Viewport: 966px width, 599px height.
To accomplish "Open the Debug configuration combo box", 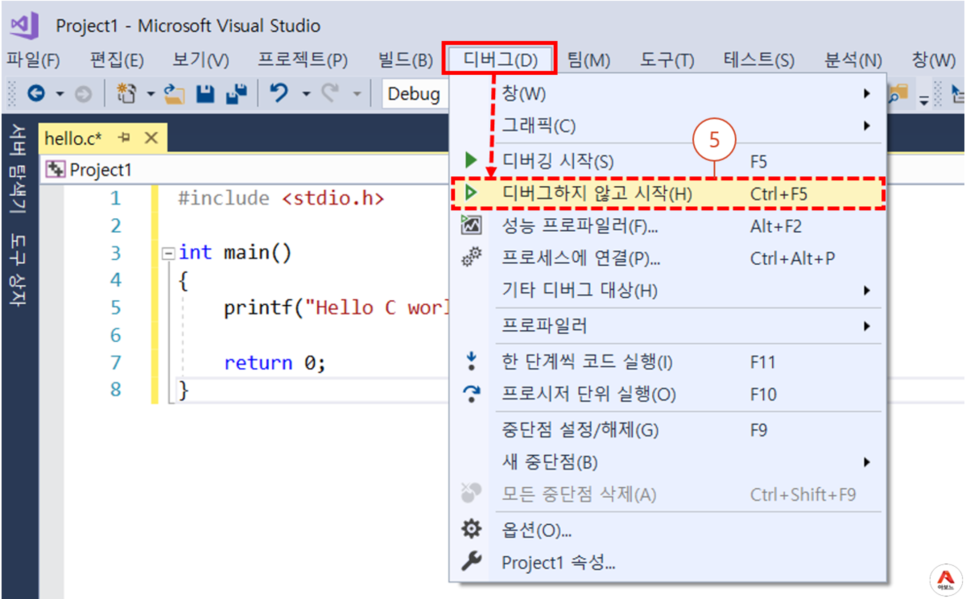I will tap(415, 94).
